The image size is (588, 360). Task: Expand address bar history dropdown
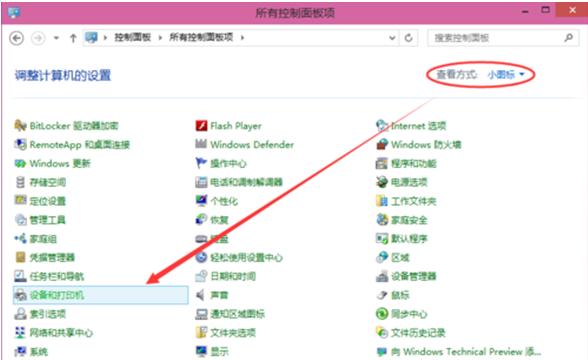pos(392,38)
